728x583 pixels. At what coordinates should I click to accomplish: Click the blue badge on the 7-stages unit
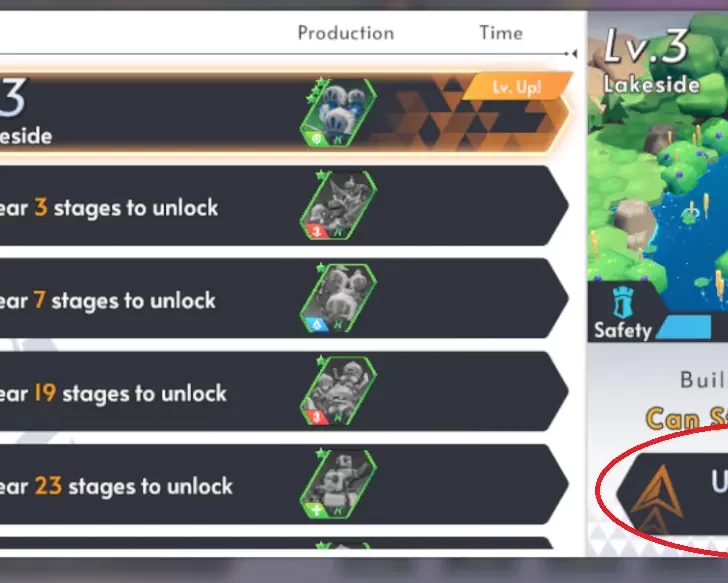[x=318, y=324]
